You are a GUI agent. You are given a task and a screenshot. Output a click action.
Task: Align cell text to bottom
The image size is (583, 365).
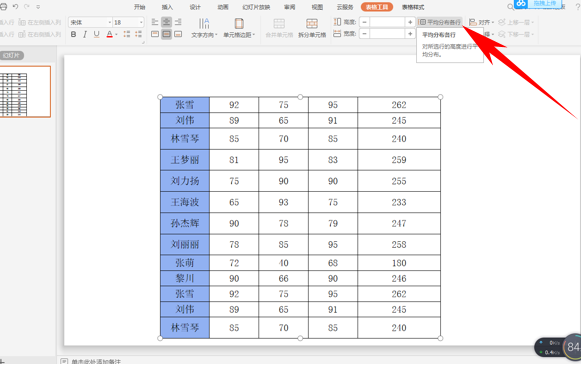[x=178, y=34]
